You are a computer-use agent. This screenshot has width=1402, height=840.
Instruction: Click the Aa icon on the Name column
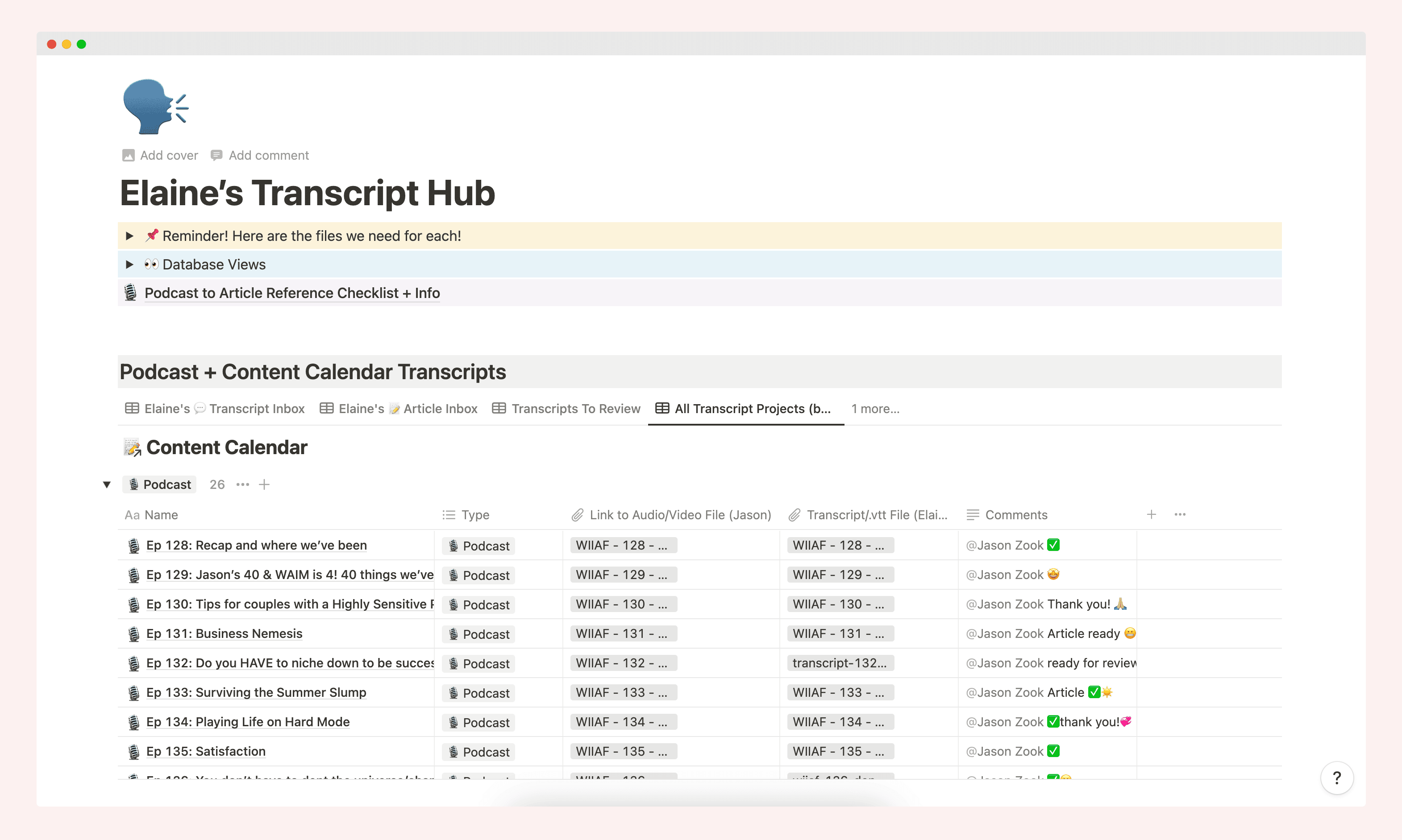(x=133, y=515)
